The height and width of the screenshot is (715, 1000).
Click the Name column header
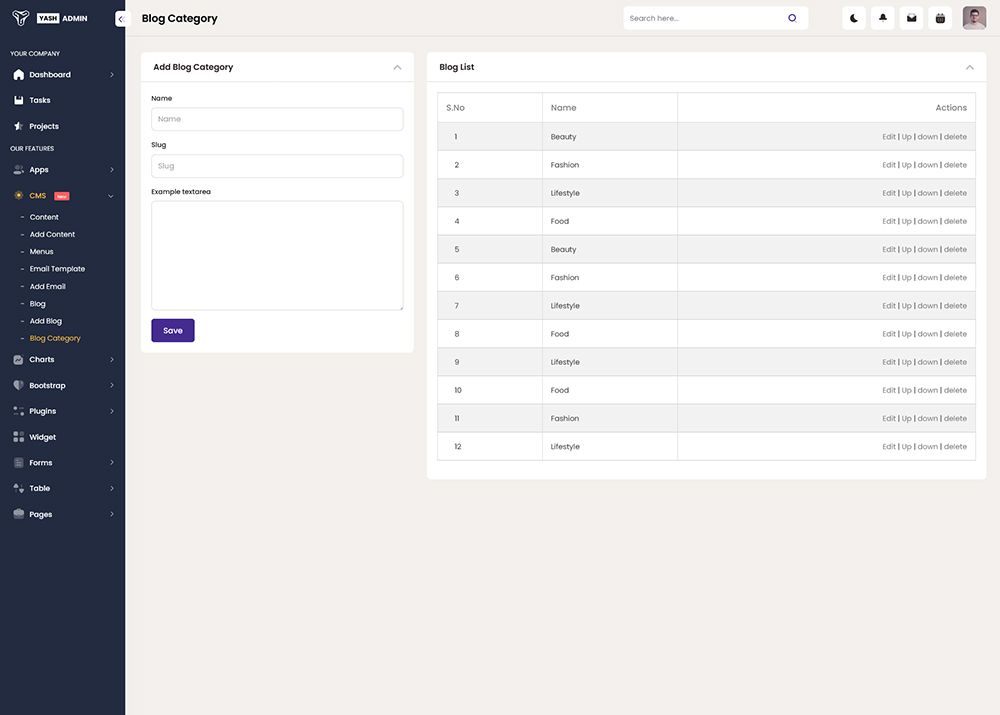tap(563, 108)
